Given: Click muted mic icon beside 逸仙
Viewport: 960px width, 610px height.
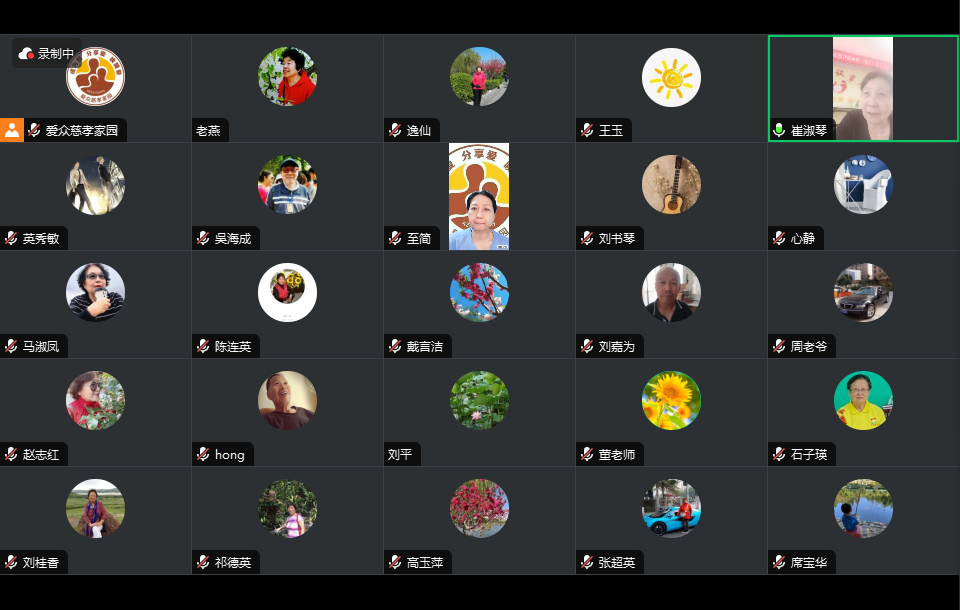Looking at the screenshot, I should (x=396, y=130).
